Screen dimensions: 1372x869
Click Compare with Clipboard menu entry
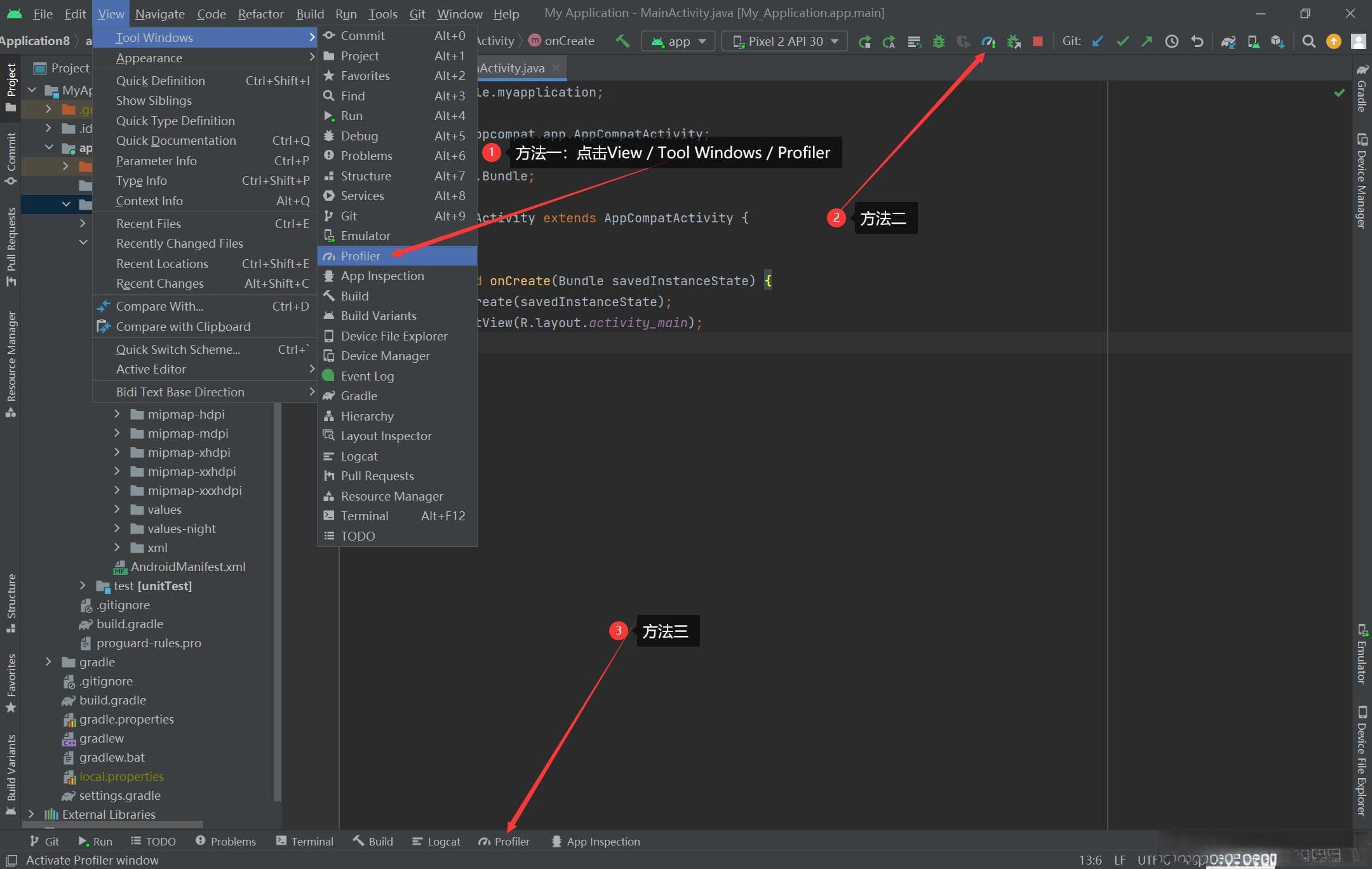[x=205, y=327]
